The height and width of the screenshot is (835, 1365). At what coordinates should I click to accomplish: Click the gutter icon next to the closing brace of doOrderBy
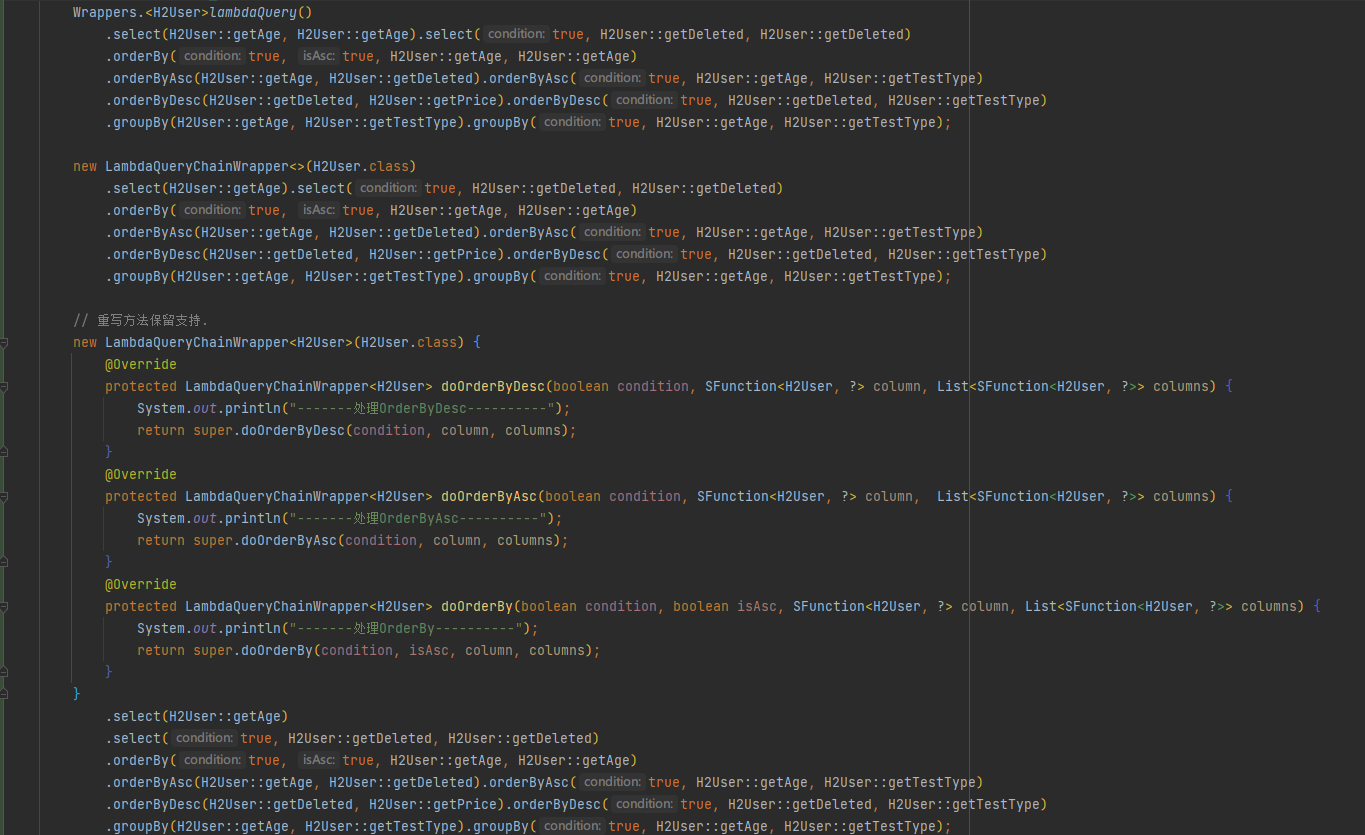[x=5, y=671]
